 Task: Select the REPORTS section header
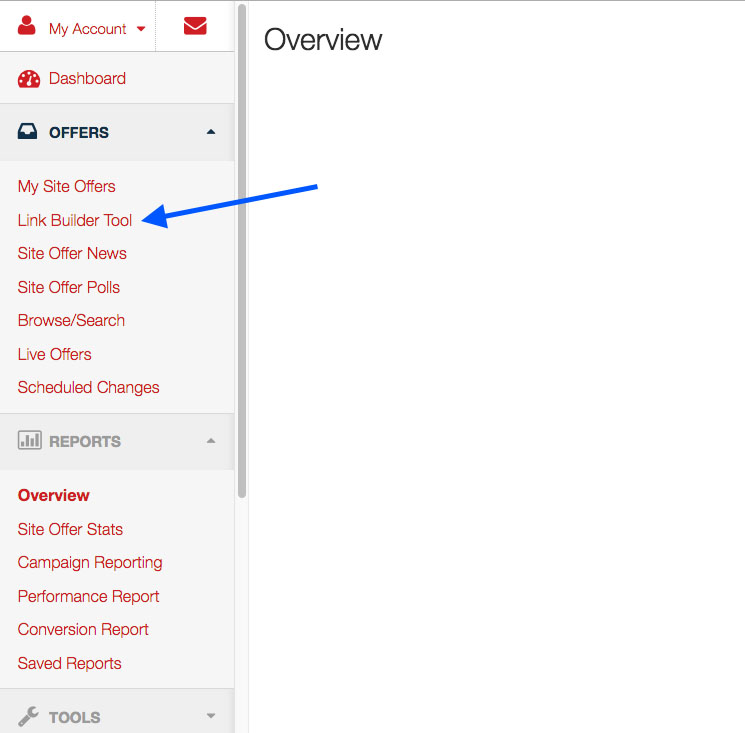point(117,441)
